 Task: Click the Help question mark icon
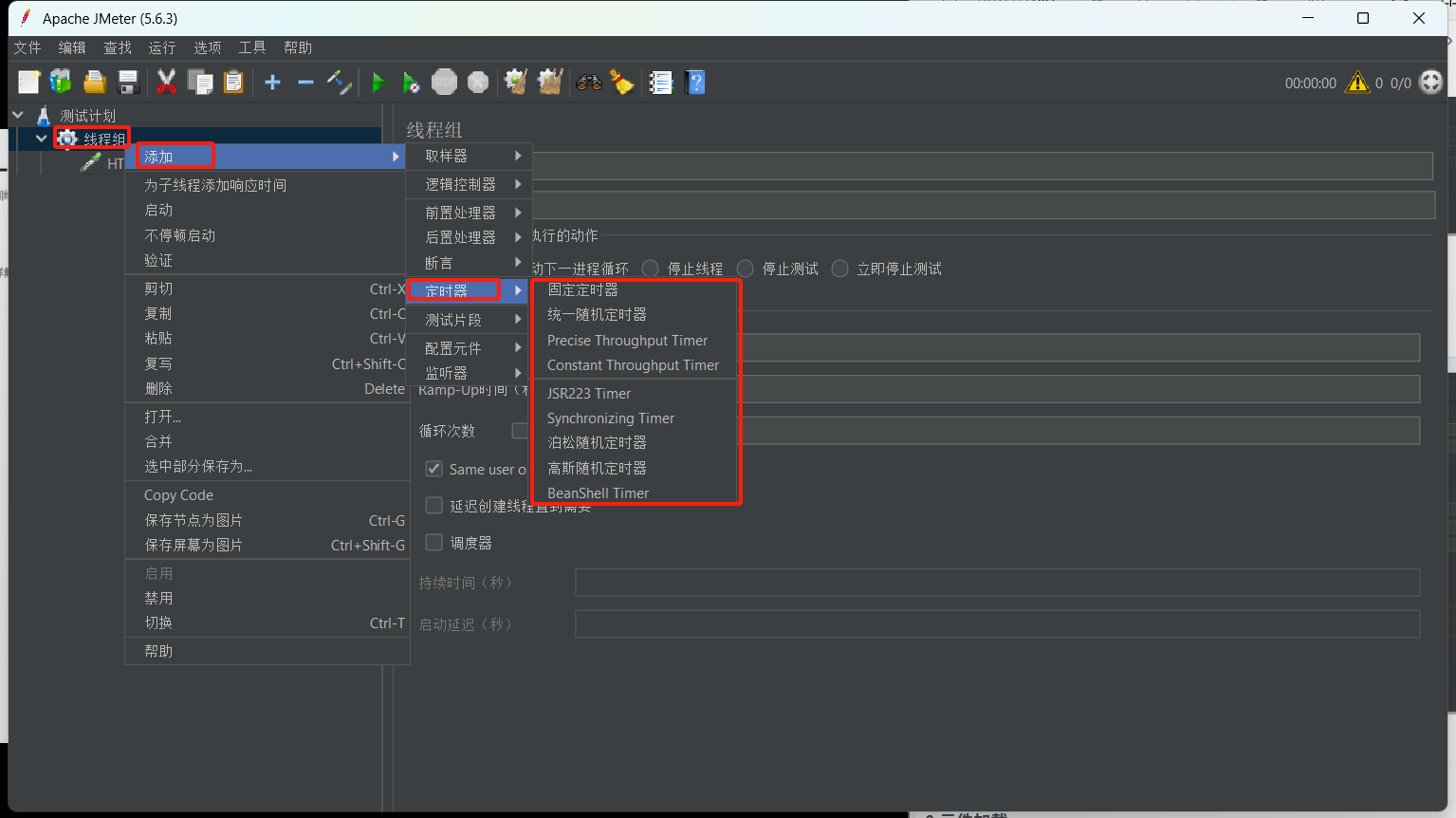click(x=695, y=83)
